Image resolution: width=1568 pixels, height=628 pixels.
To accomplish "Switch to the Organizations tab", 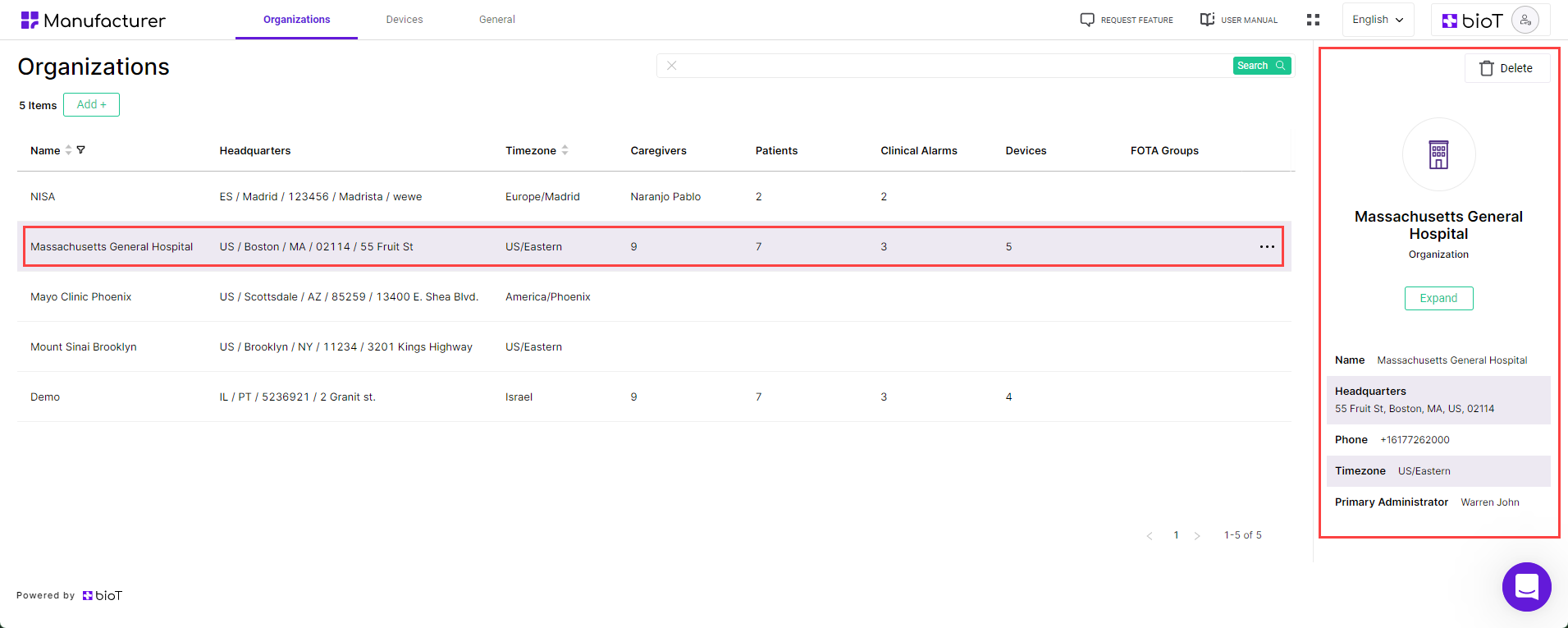I will pyautogui.click(x=296, y=20).
